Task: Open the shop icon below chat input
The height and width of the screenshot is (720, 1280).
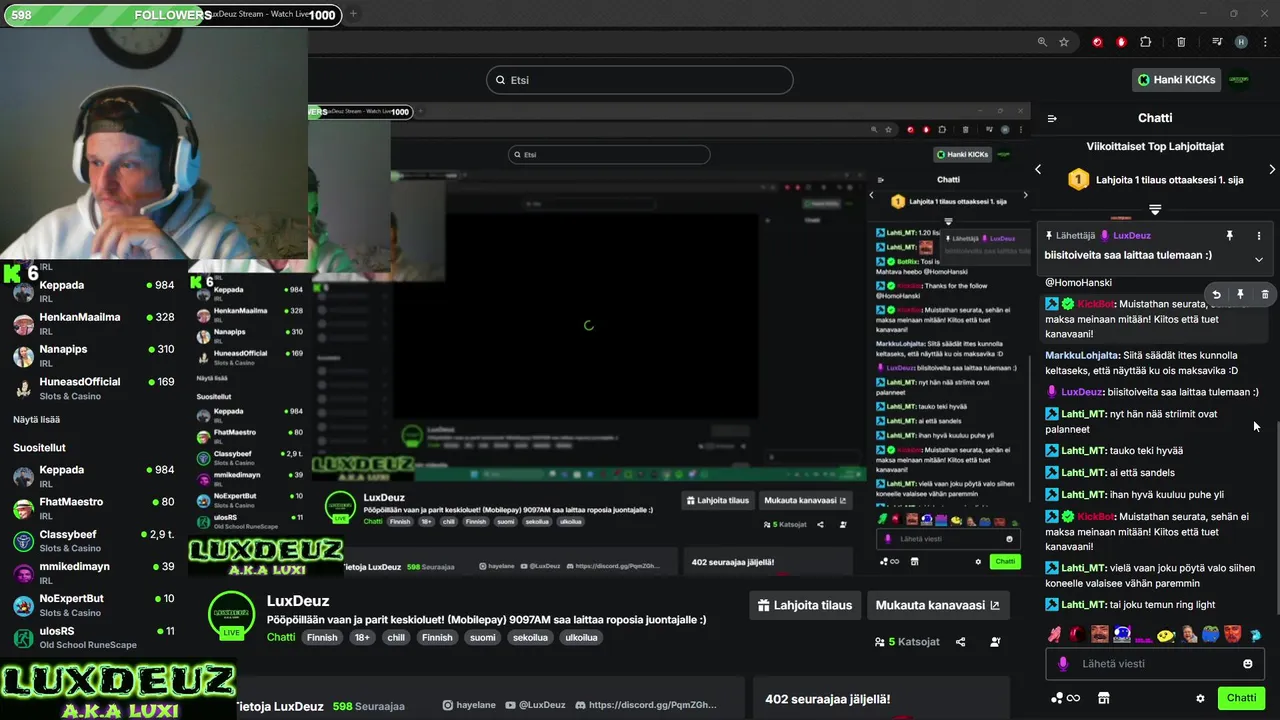Action: (x=1104, y=698)
